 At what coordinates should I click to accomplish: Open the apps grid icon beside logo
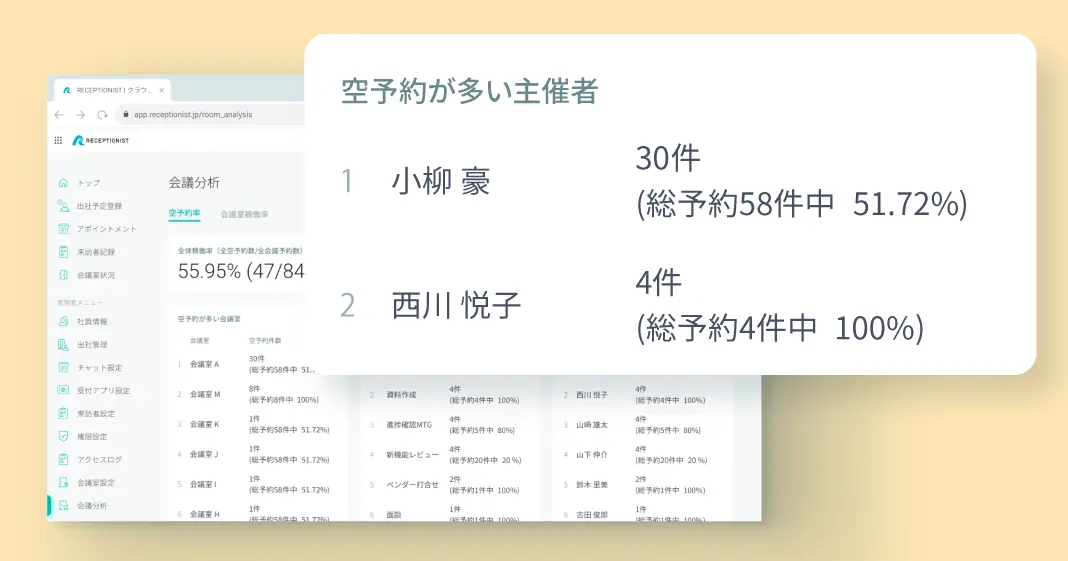click(58, 140)
